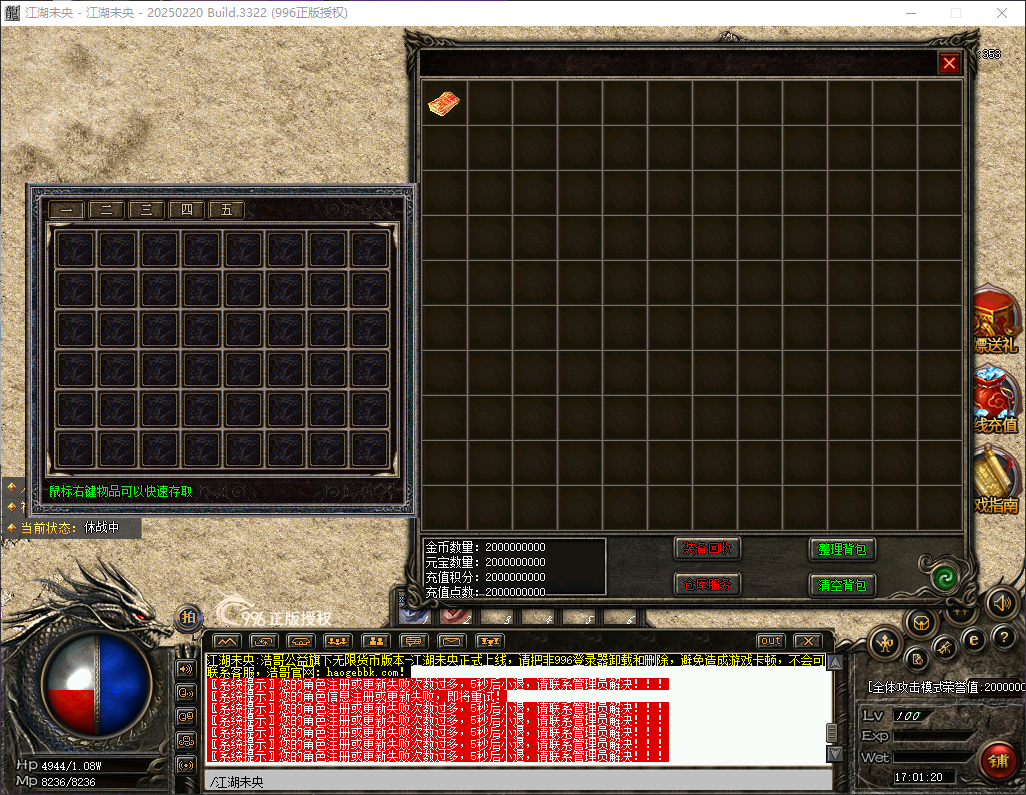1026x795 pixels.
Task: Minimize the game window
Action: [911, 13]
